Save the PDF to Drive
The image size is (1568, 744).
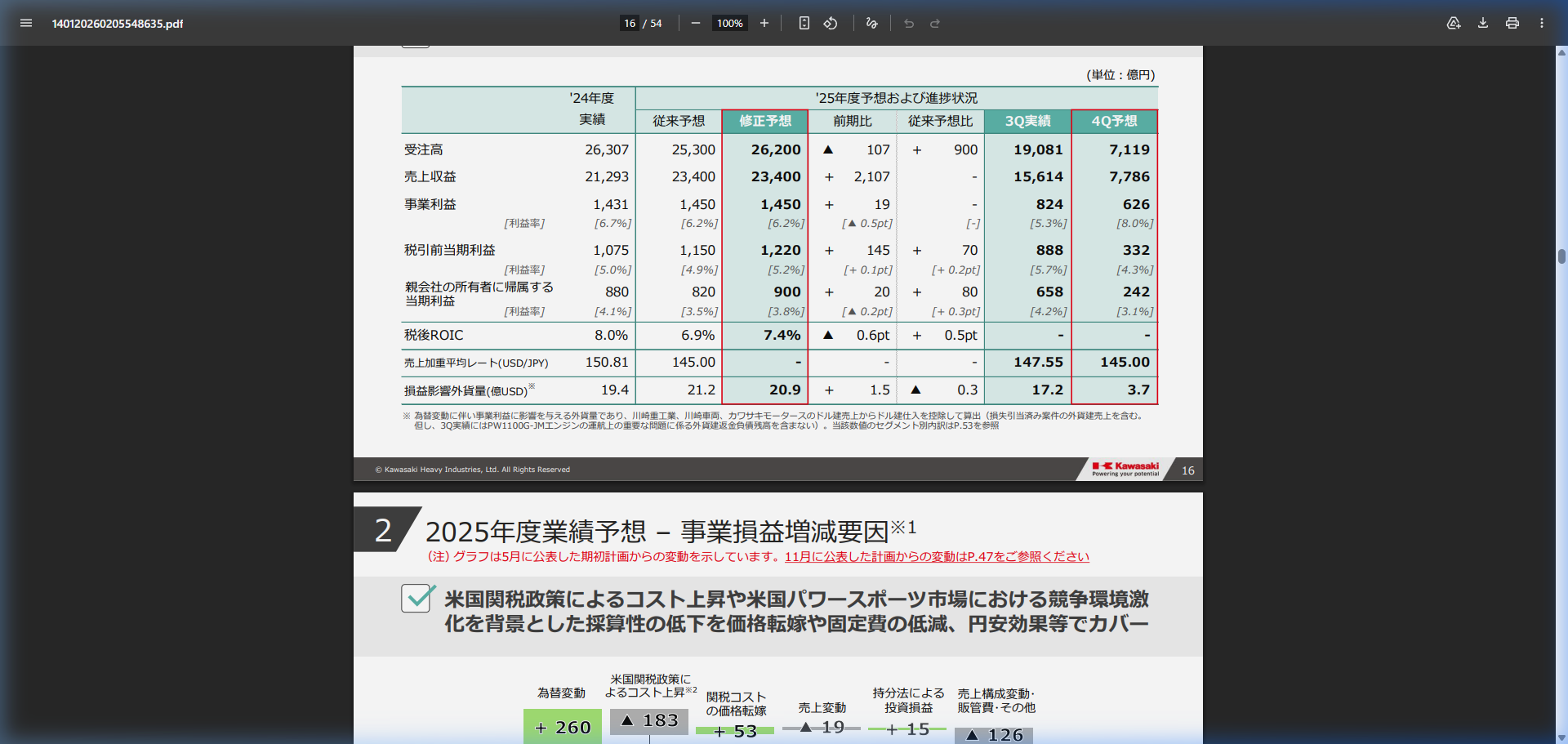(1454, 23)
